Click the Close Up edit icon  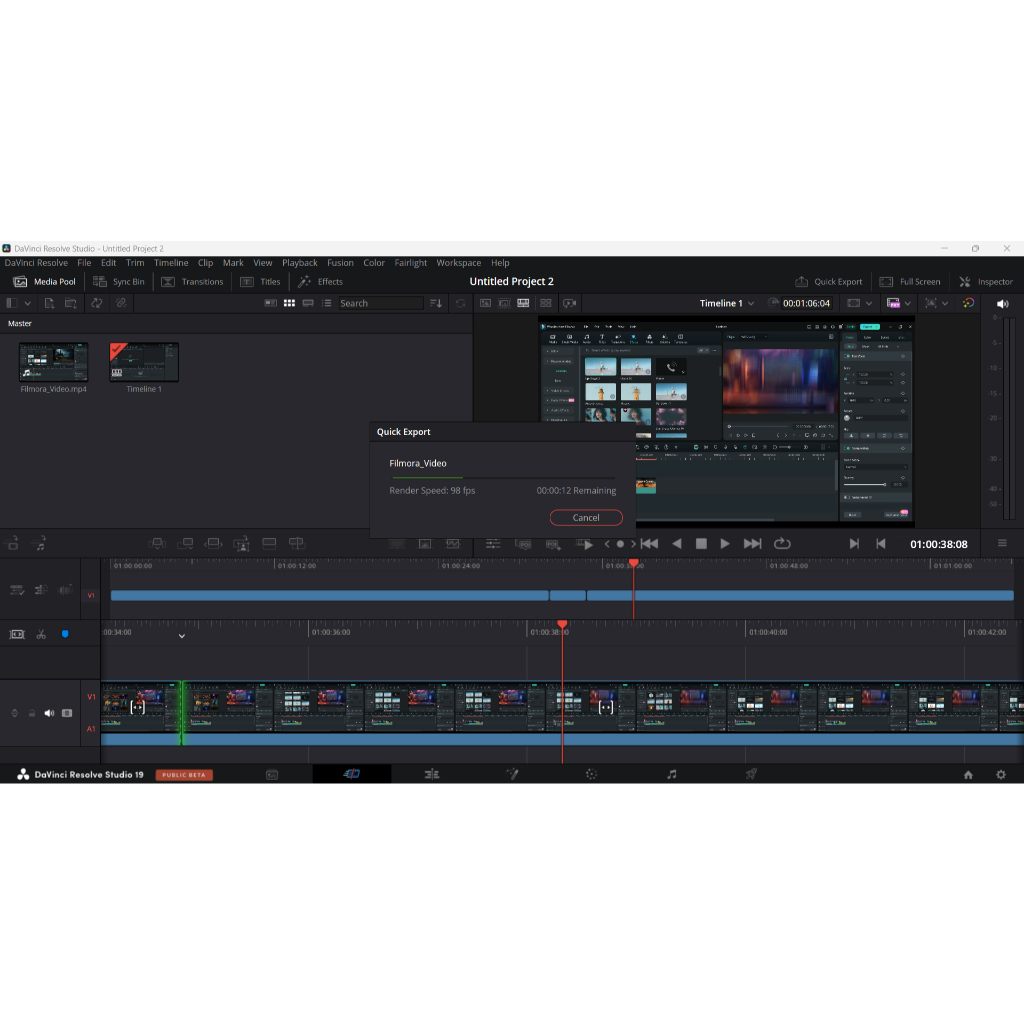pos(241,543)
